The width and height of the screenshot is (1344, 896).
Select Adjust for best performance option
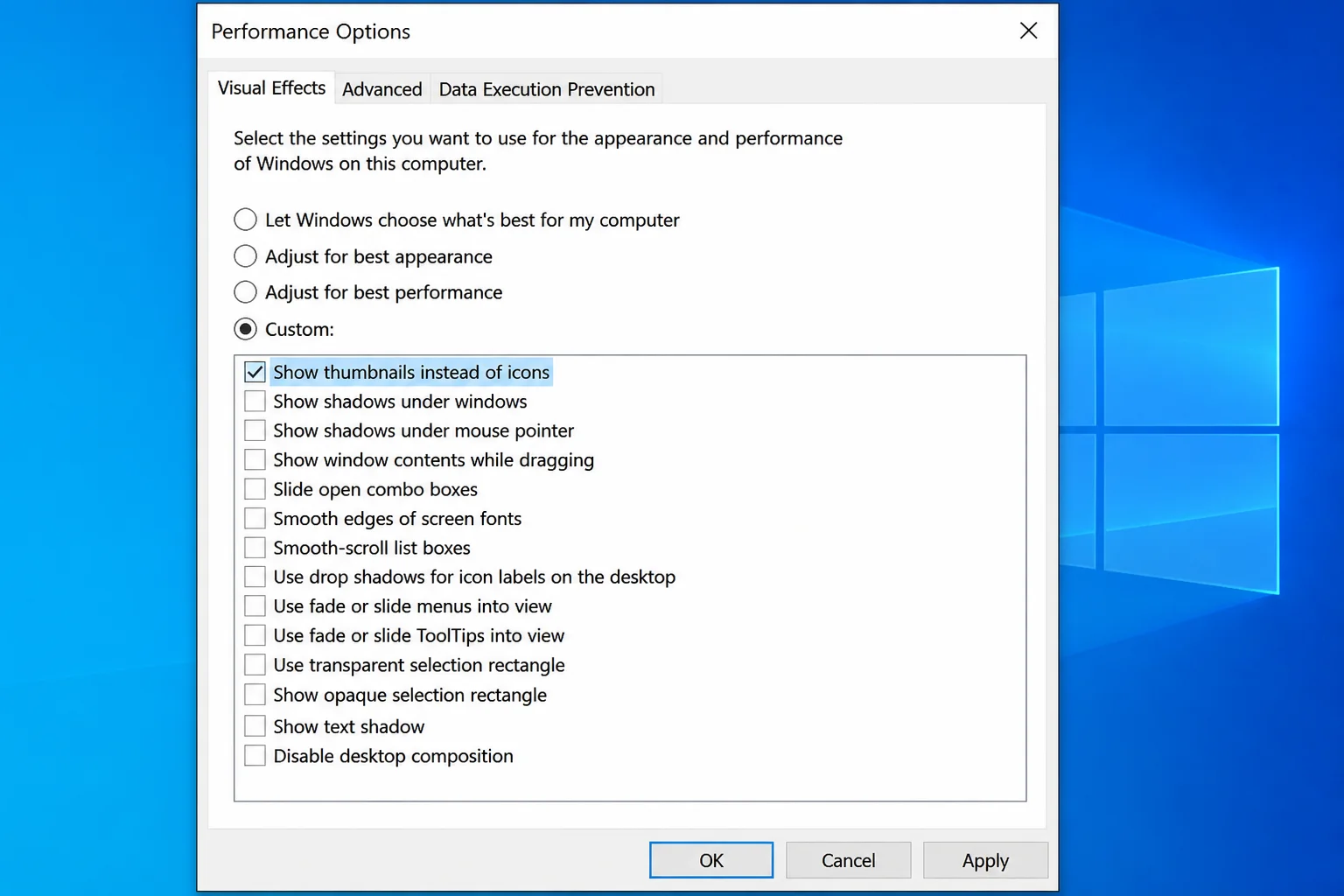click(x=246, y=292)
